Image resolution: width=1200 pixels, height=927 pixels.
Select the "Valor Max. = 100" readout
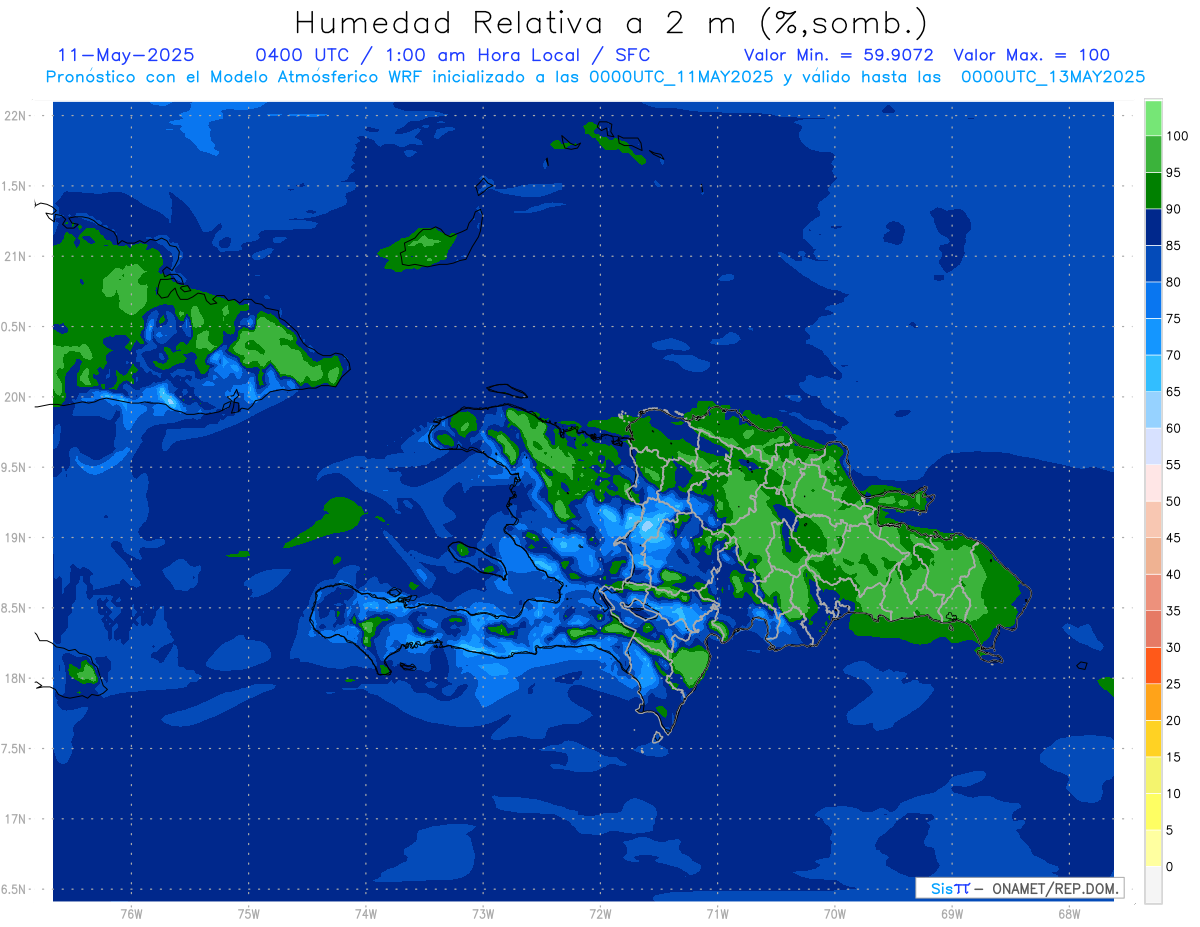pos(1032,55)
